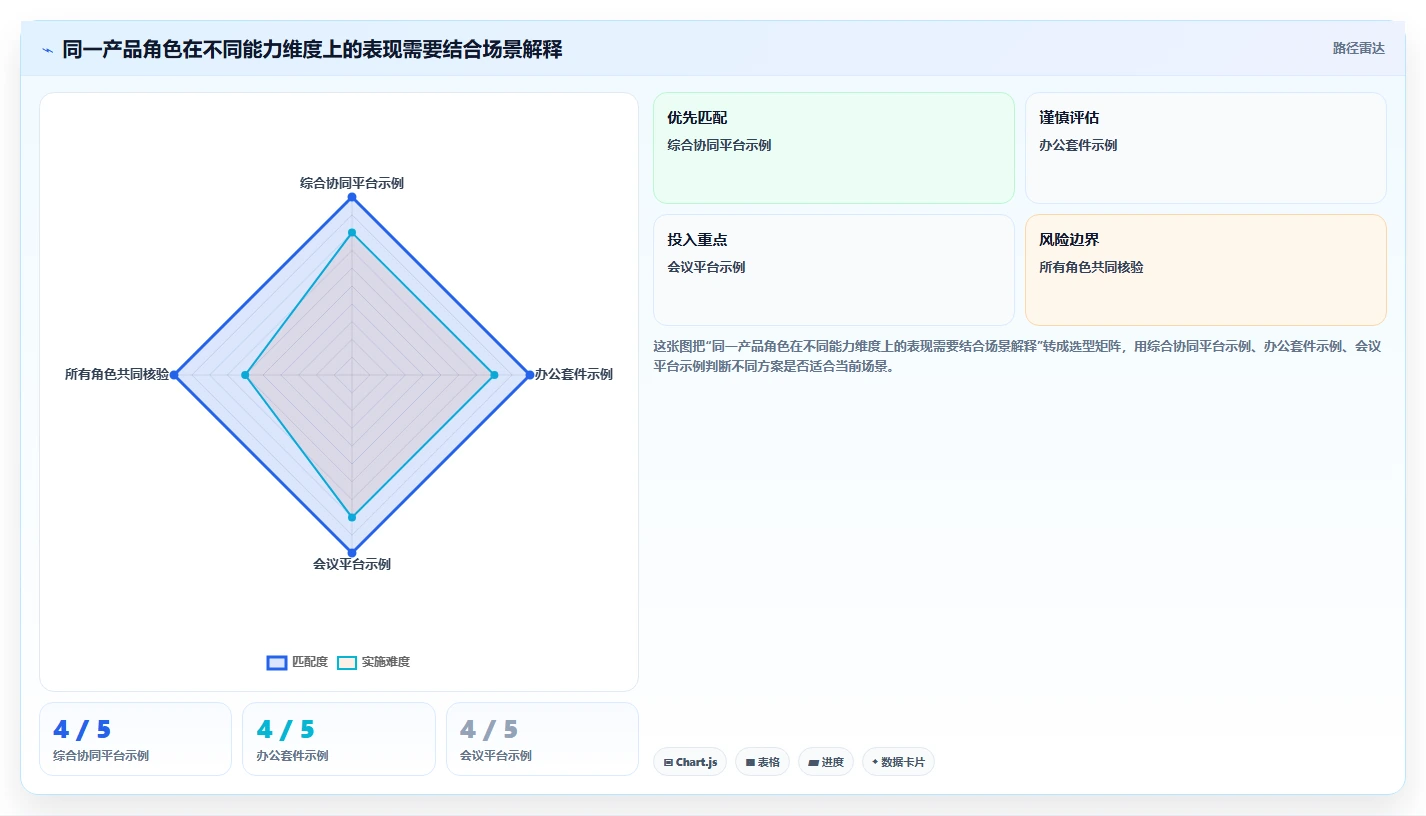Image resolution: width=1426 pixels, height=816 pixels.
Task: Open the 投入重点 card
Action: click(834, 270)
